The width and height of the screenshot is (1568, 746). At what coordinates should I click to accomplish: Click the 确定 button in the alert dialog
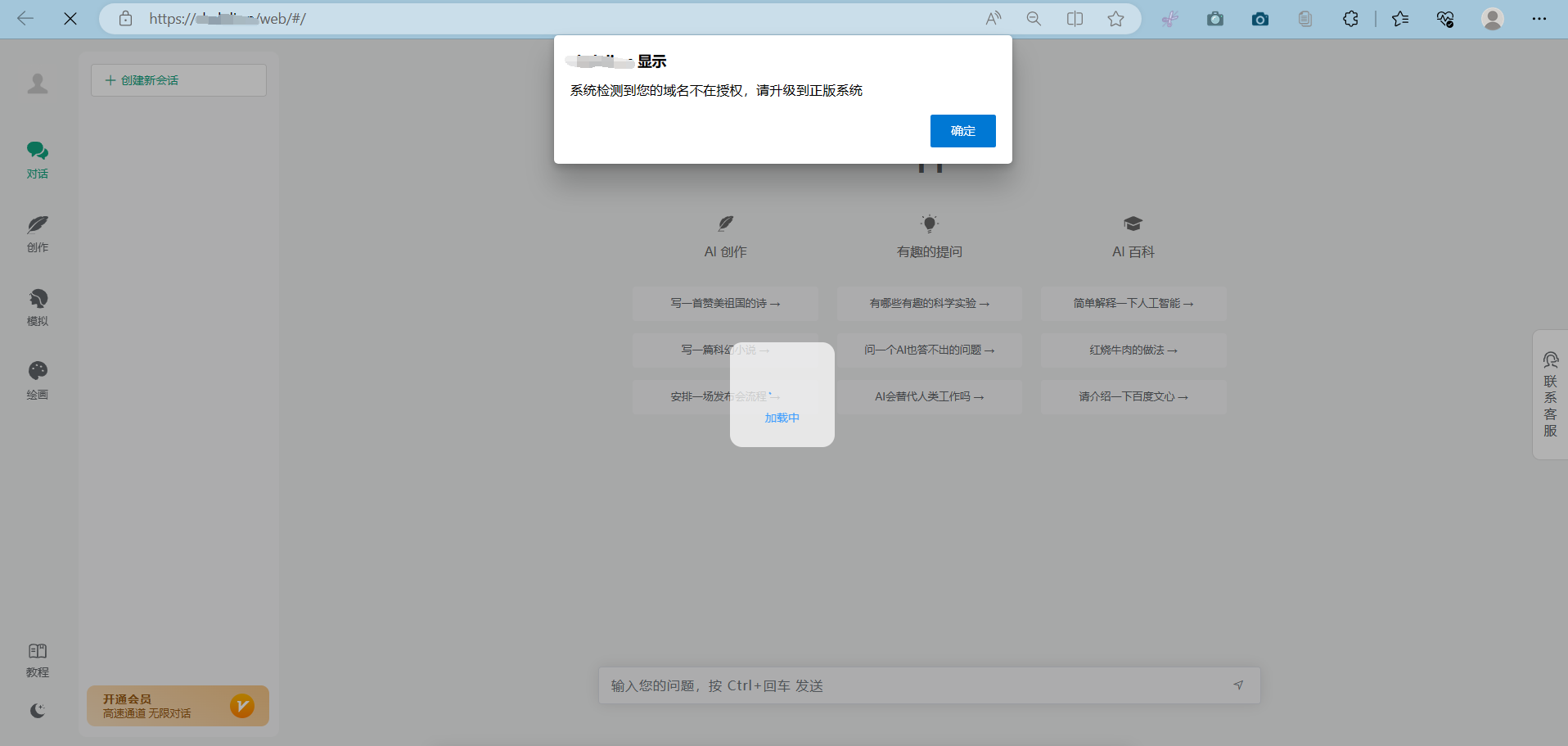coord(962,131)
